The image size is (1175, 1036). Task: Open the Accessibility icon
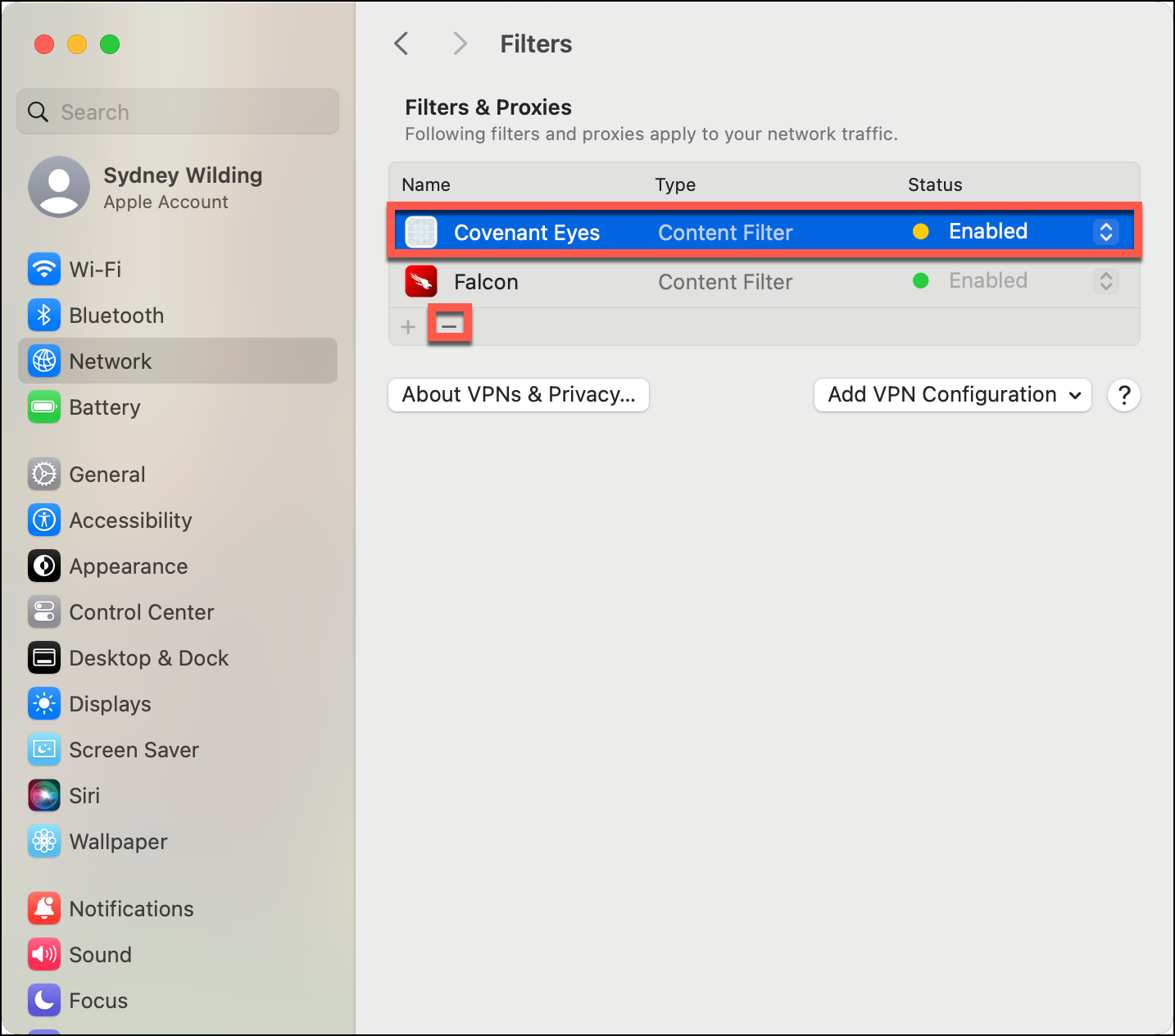point(44,520)
